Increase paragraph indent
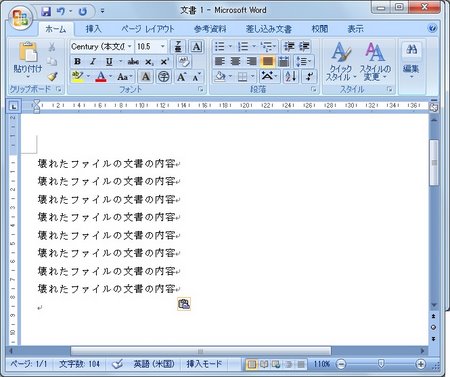 (x=304, y=46)
